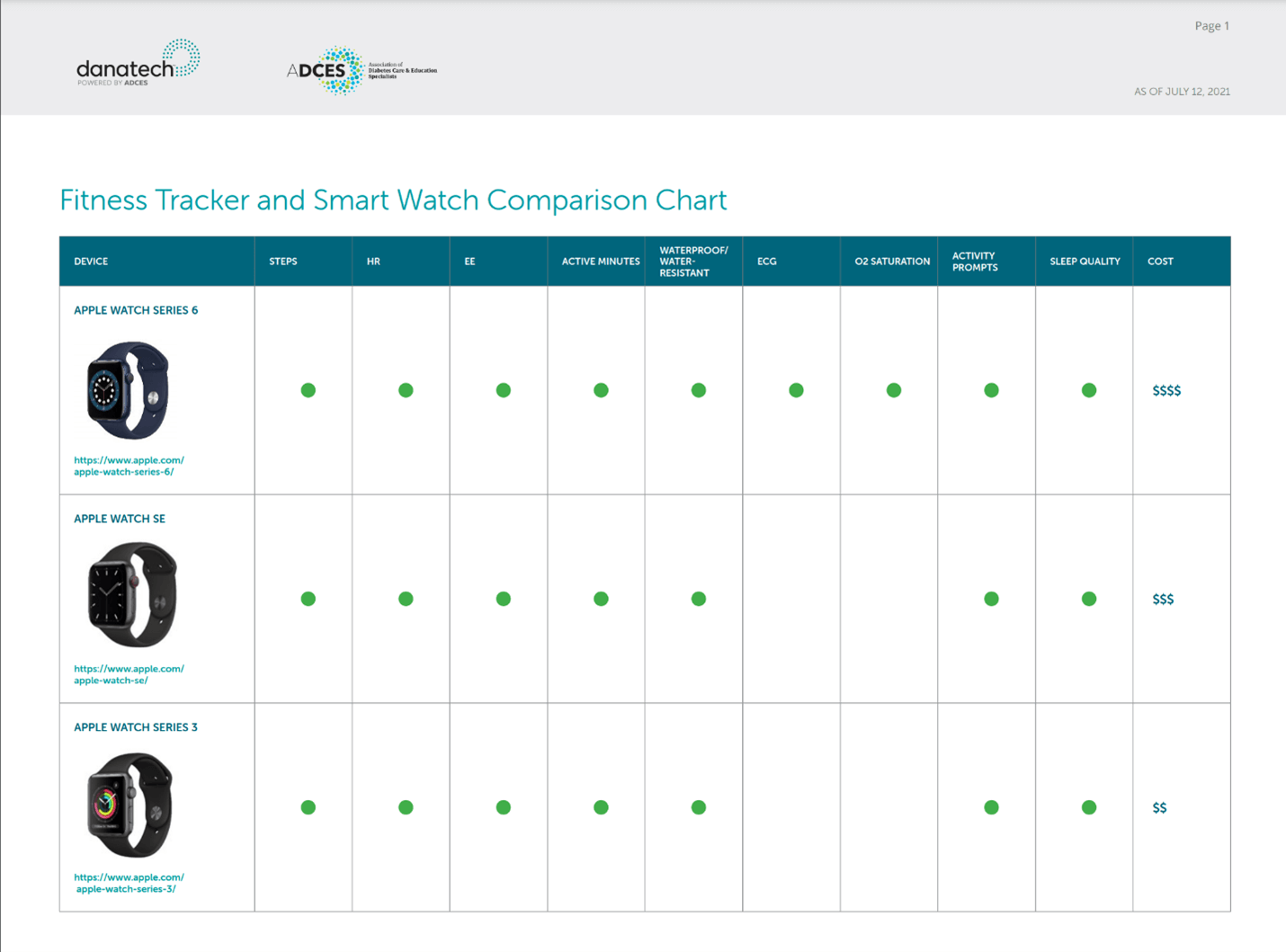
Task: Select the '$$' cost for Series 3
Action: click(1159, 807)
